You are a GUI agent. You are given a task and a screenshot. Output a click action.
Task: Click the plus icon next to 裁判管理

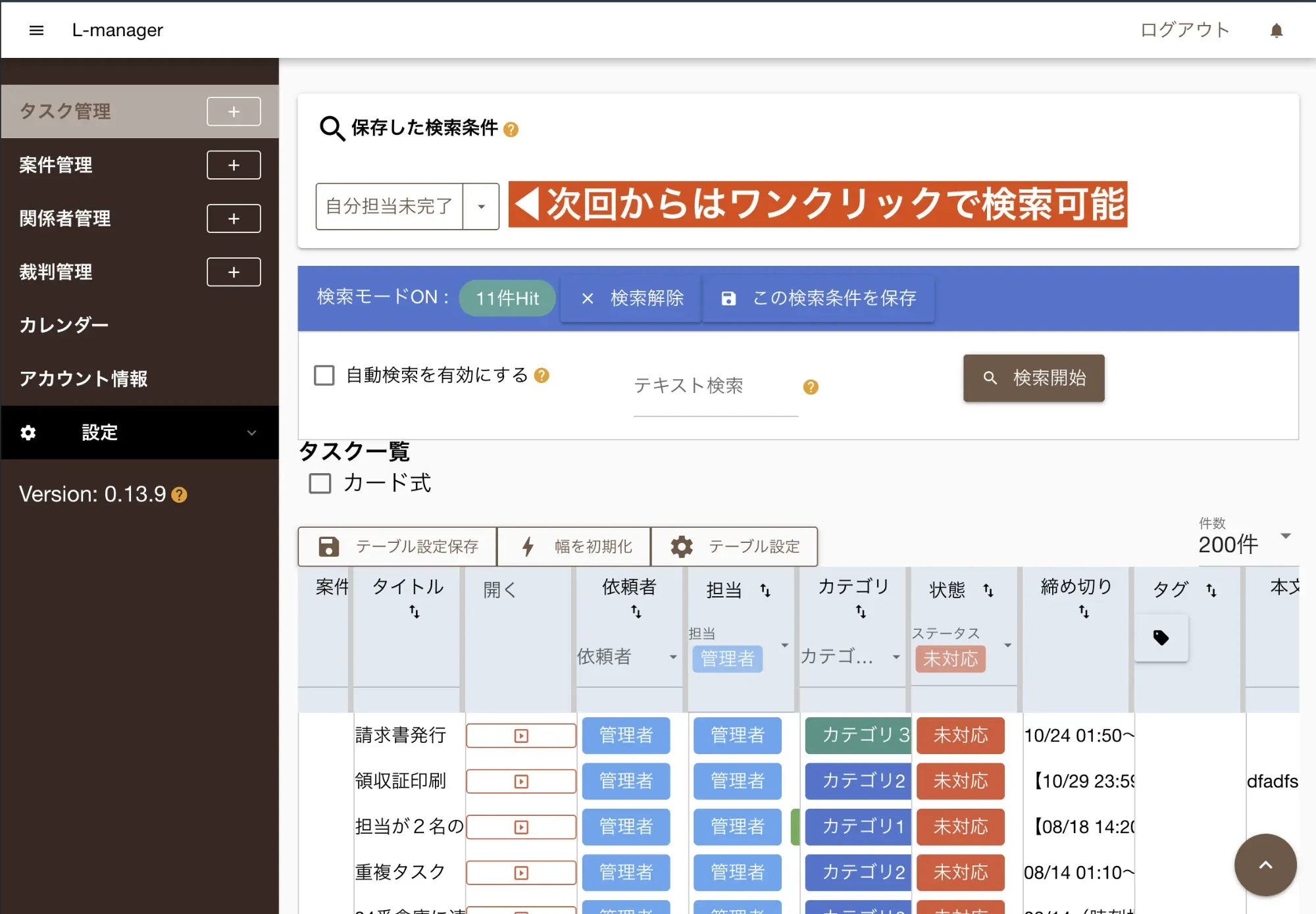[233, 272]
